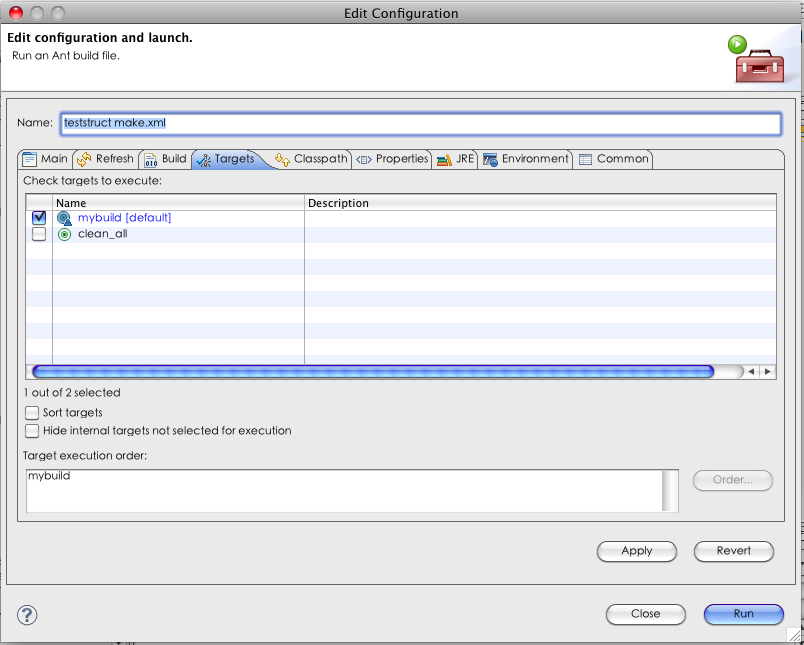Click the Classpath tab icon
Screen dimensions: 804x645
tap(283, 159)
